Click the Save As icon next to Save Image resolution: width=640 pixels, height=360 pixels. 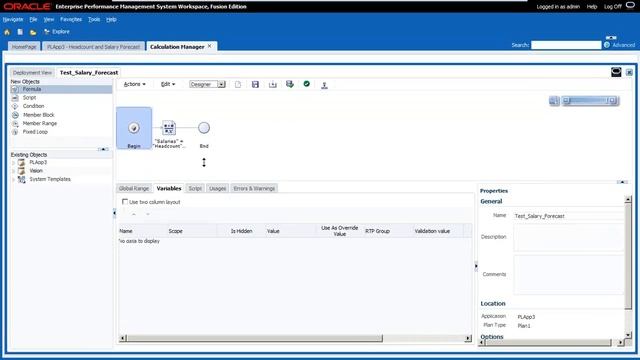pyautogui.click(x=273, y=84)
